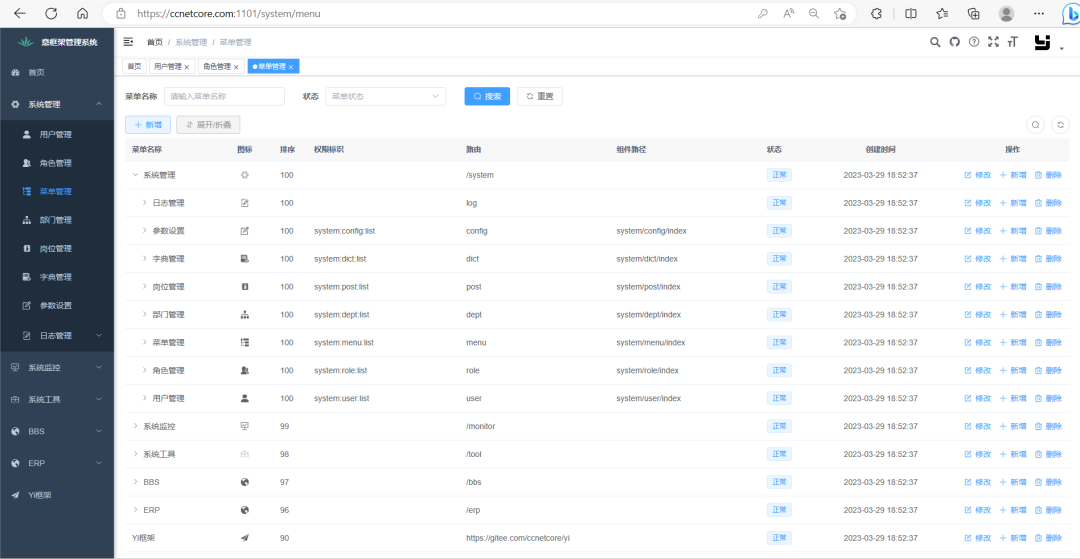Collapse the 系统管理 table row
Image resolution: width=1080 pixels, height=559 pixels.
[135, 175]
